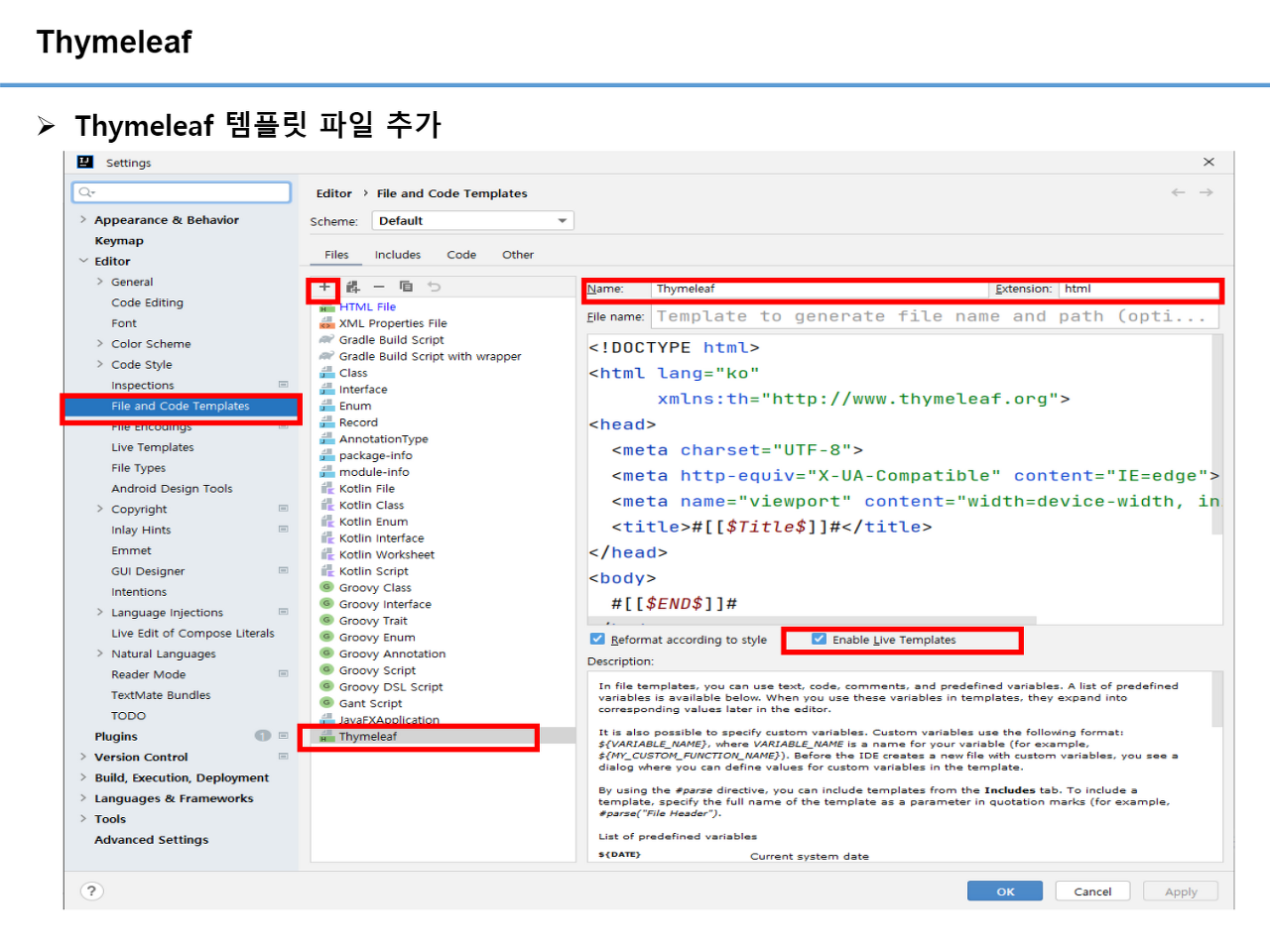This screenshot has width=1270, height=952.
Task: Click the Gradle Build Script icon
Action: tap(326, 340)
